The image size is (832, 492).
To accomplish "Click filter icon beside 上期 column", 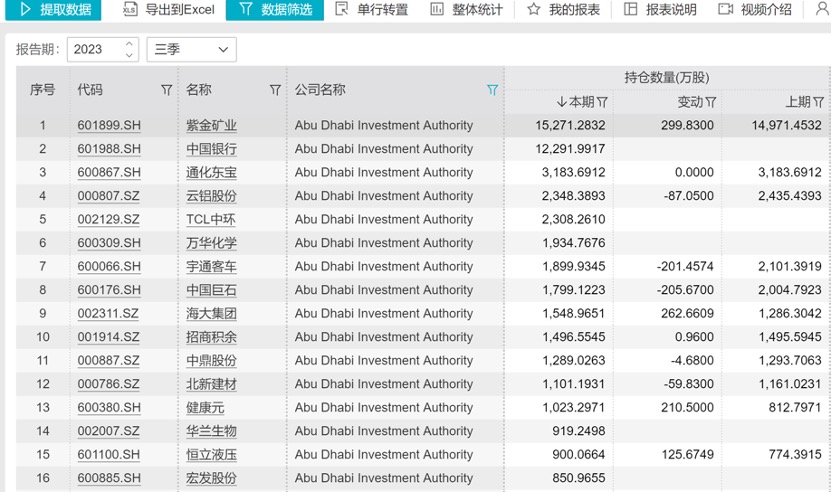I will coord(819,102).
